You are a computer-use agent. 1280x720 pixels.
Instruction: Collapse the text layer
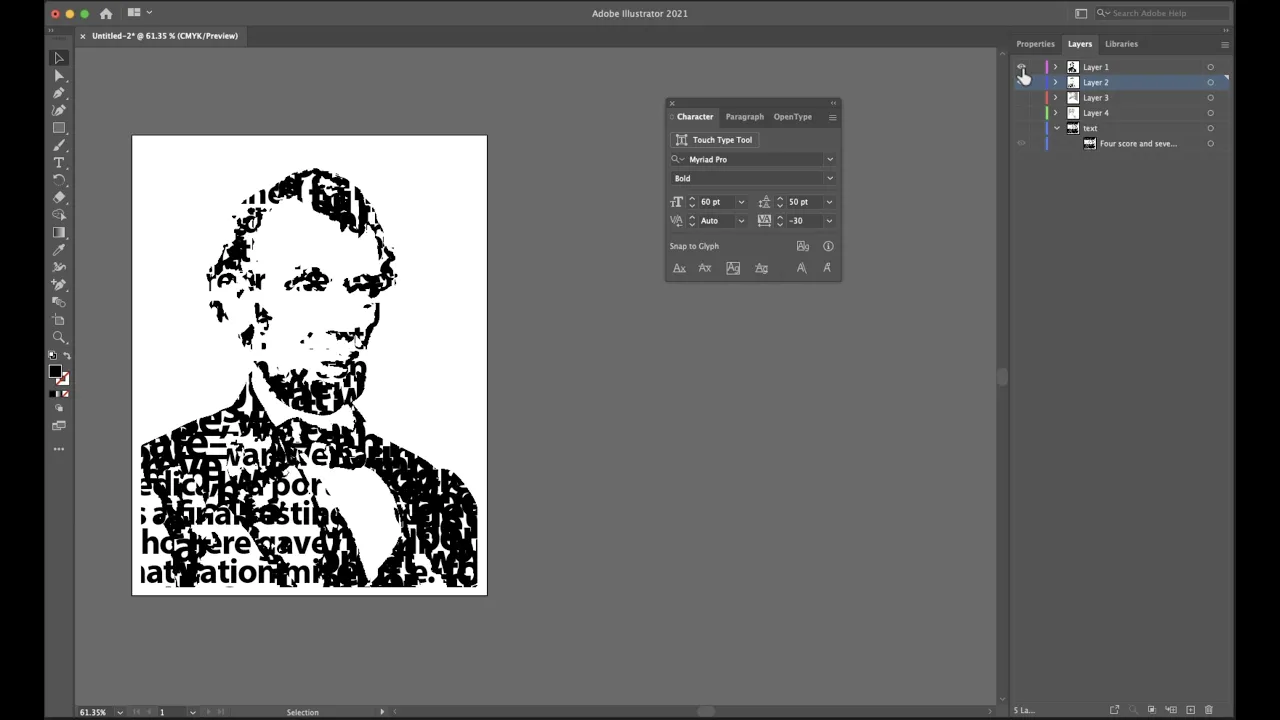1056,128
